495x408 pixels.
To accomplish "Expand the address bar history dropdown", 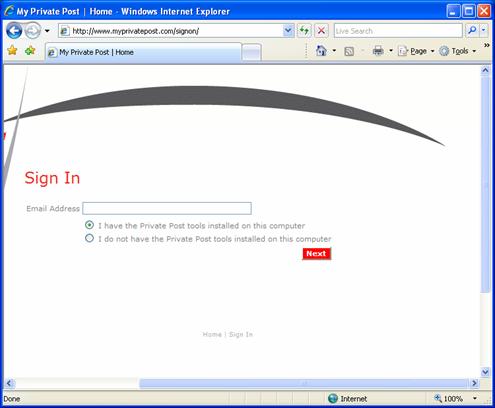I will (x=288, y=31).
